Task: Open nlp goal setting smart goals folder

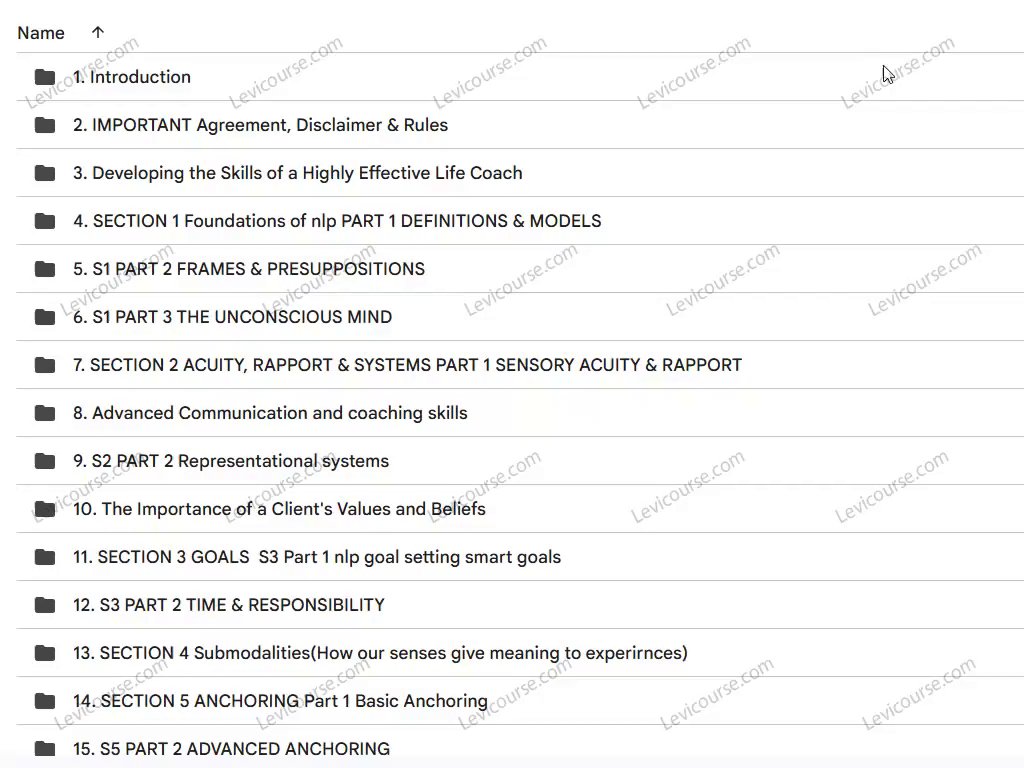Action: tap(317, 557)
